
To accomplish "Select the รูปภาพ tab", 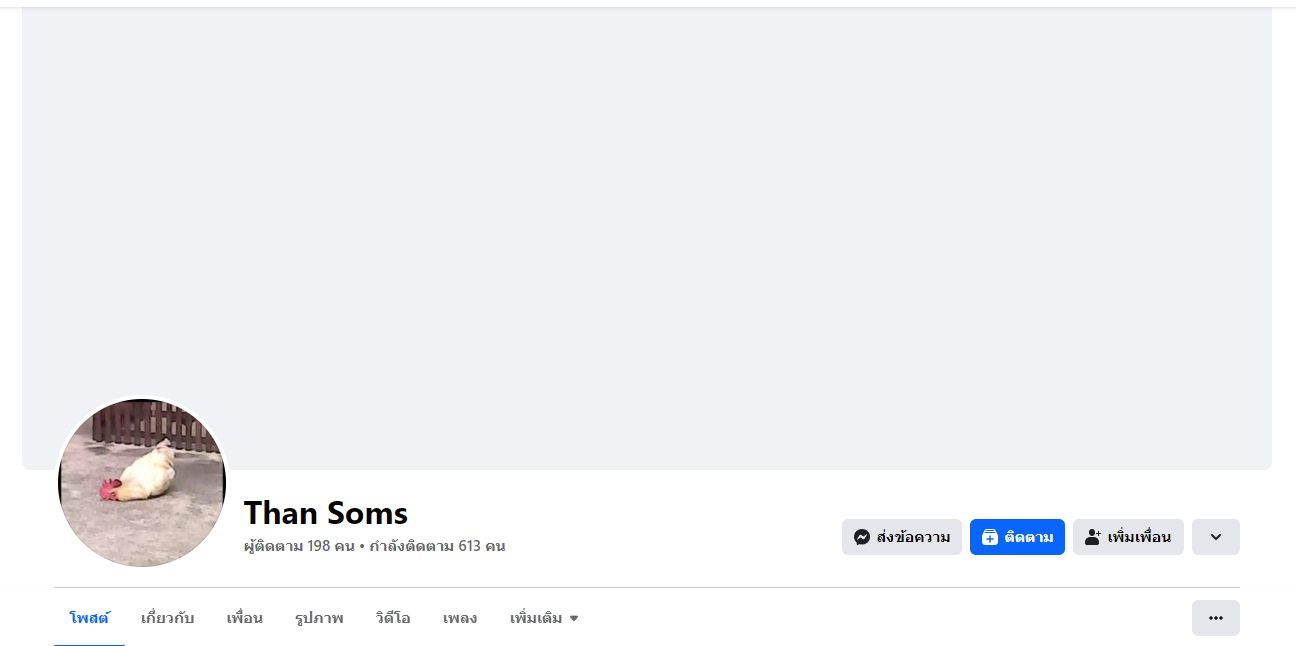I will tap(319, 618).
